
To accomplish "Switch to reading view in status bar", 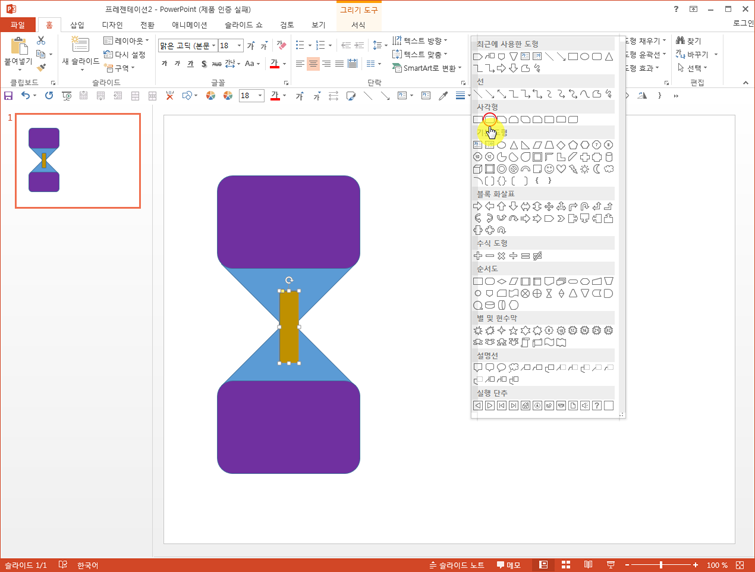I will point(588,564).
